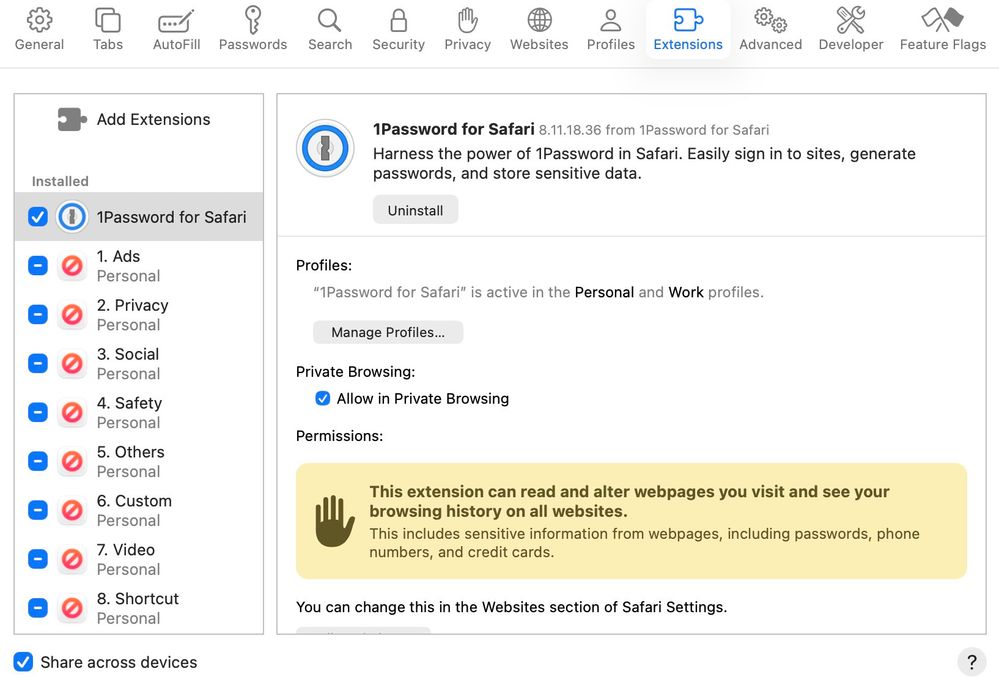Click the Manage Profiles… button
The height and width of the screenshot is (679, 999).
pos(388,332)
